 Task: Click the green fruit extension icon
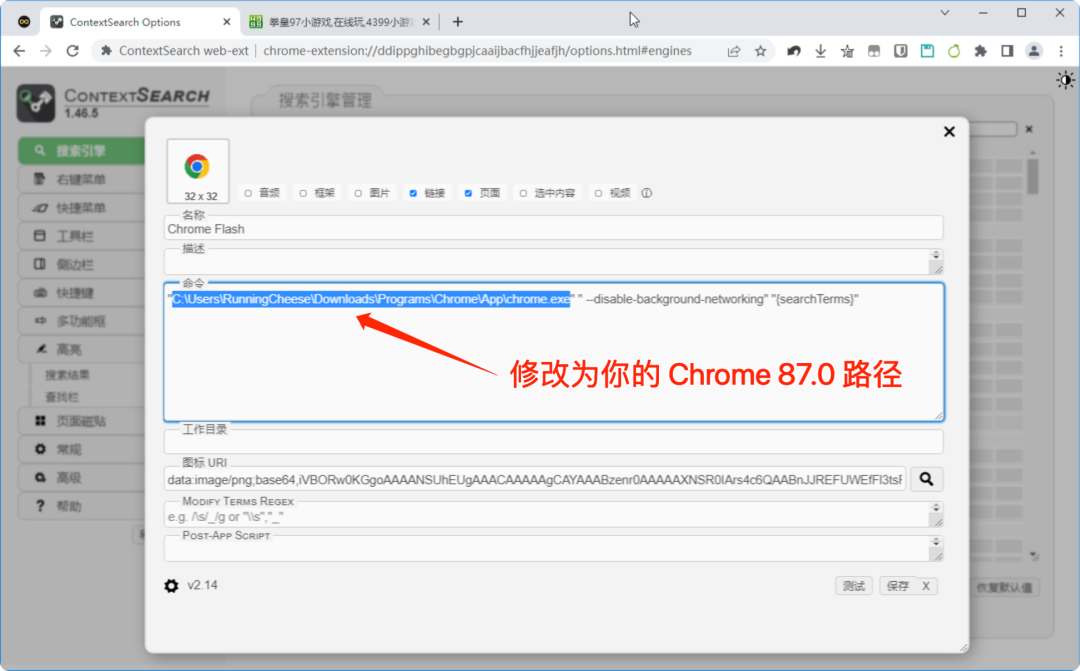954,51
